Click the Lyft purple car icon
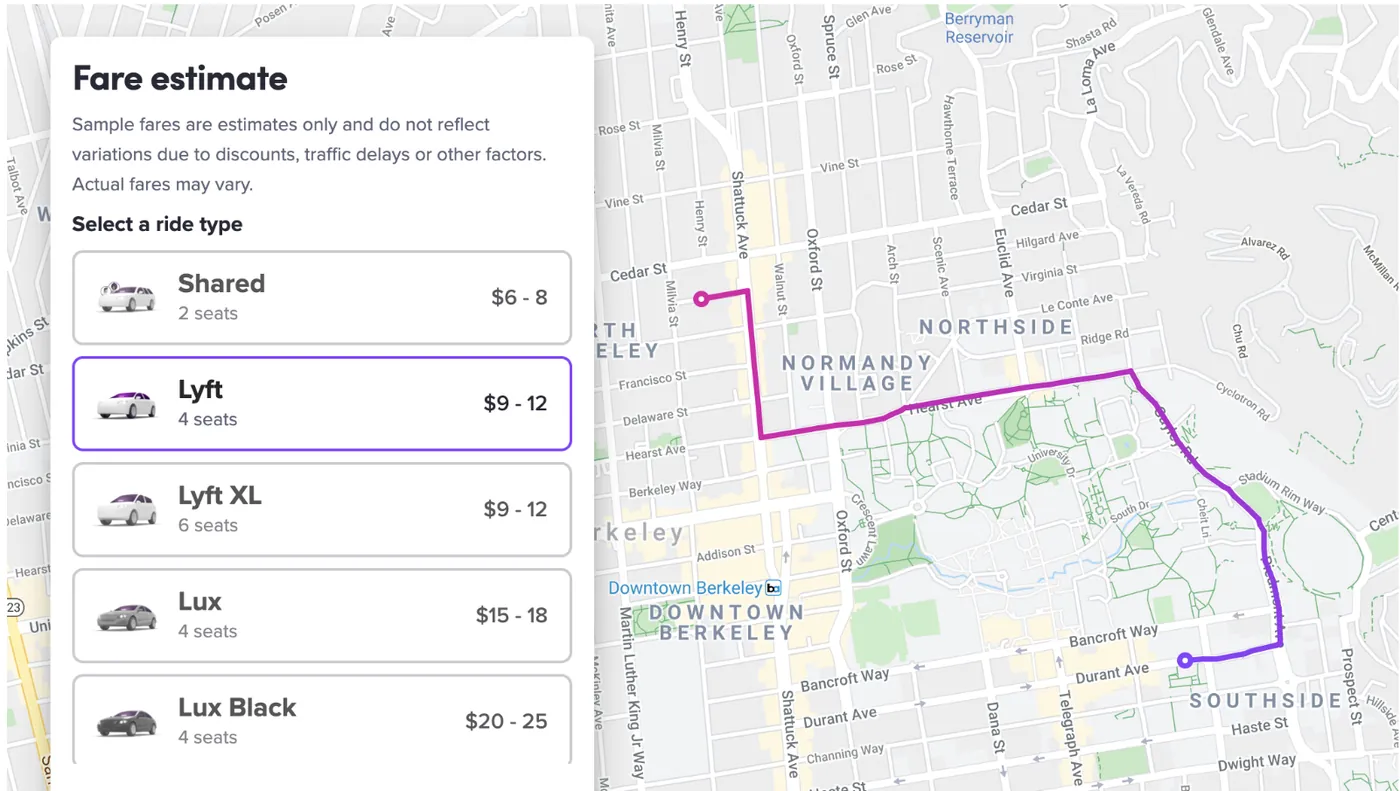This screenshot has width=1400, height=791. pos(127,404)
